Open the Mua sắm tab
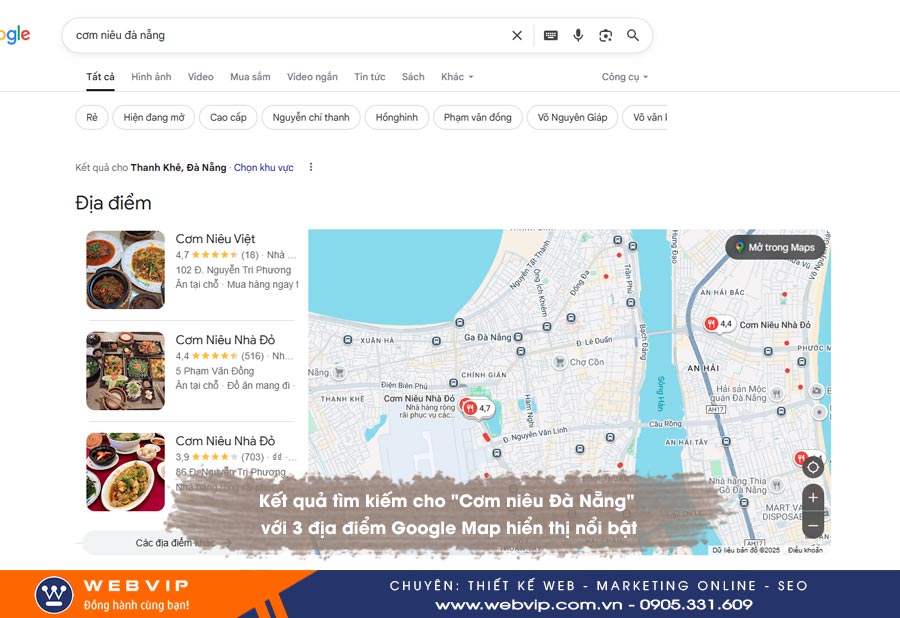The image size is (900, 618). [250, 77]
